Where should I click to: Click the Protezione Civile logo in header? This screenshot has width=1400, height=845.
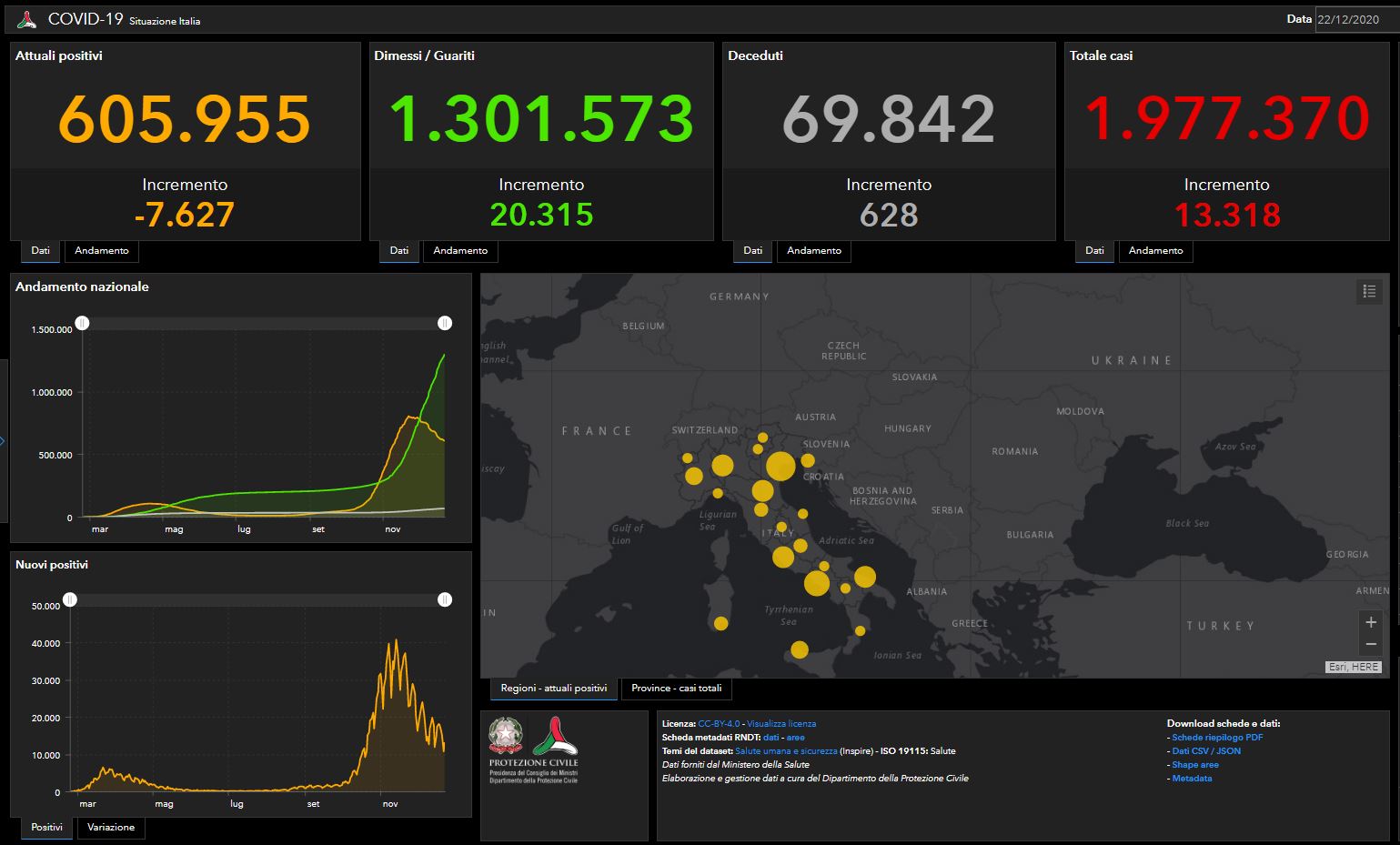point(26,19)
